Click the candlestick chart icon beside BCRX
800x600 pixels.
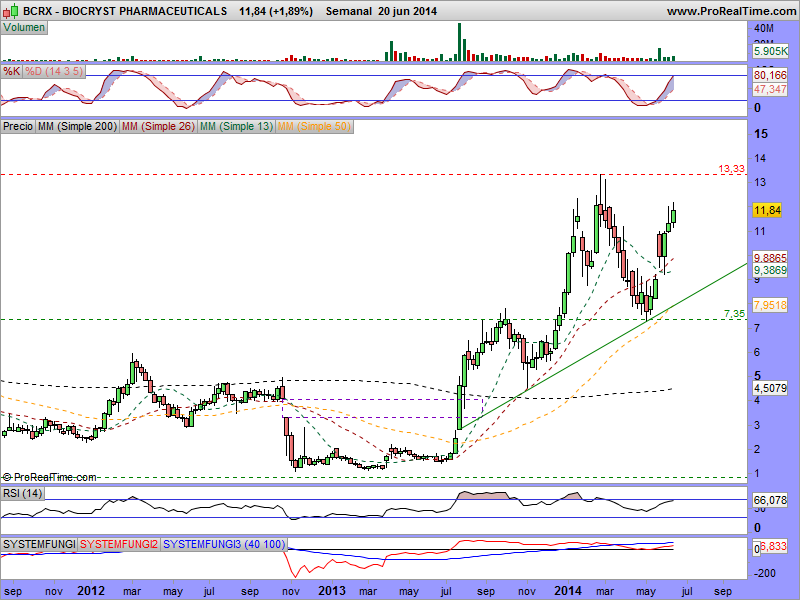(11, 10)
